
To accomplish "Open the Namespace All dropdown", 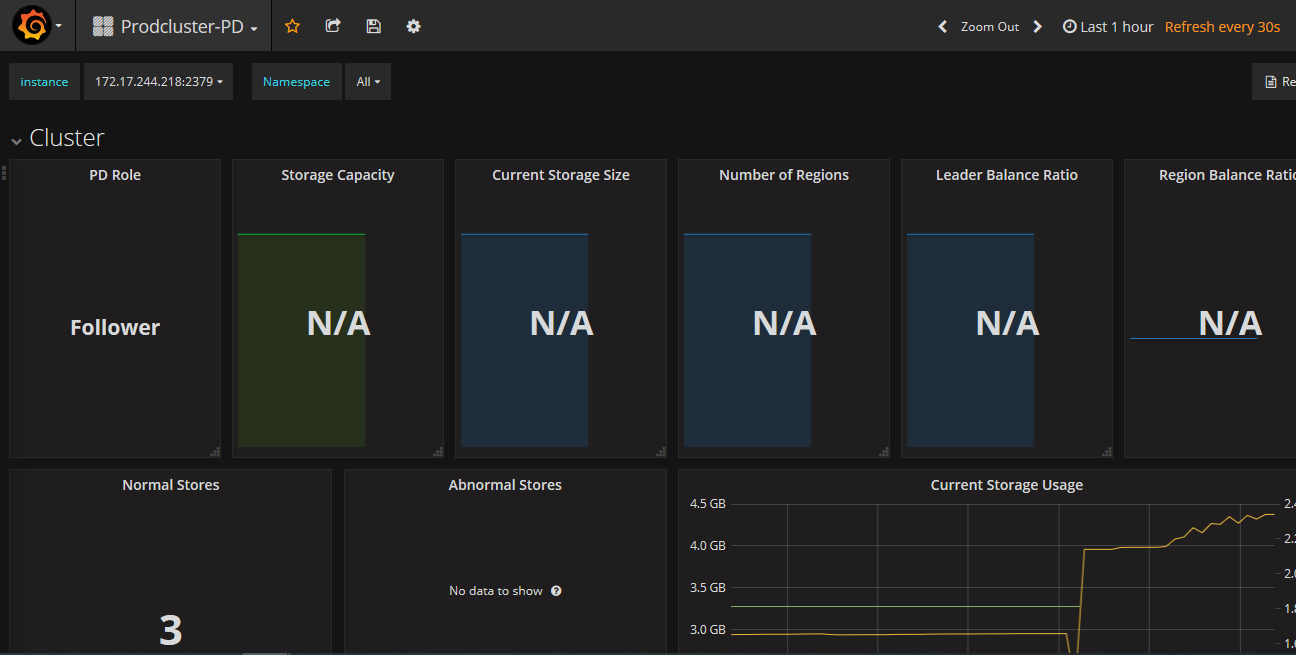I will [367, 82].
